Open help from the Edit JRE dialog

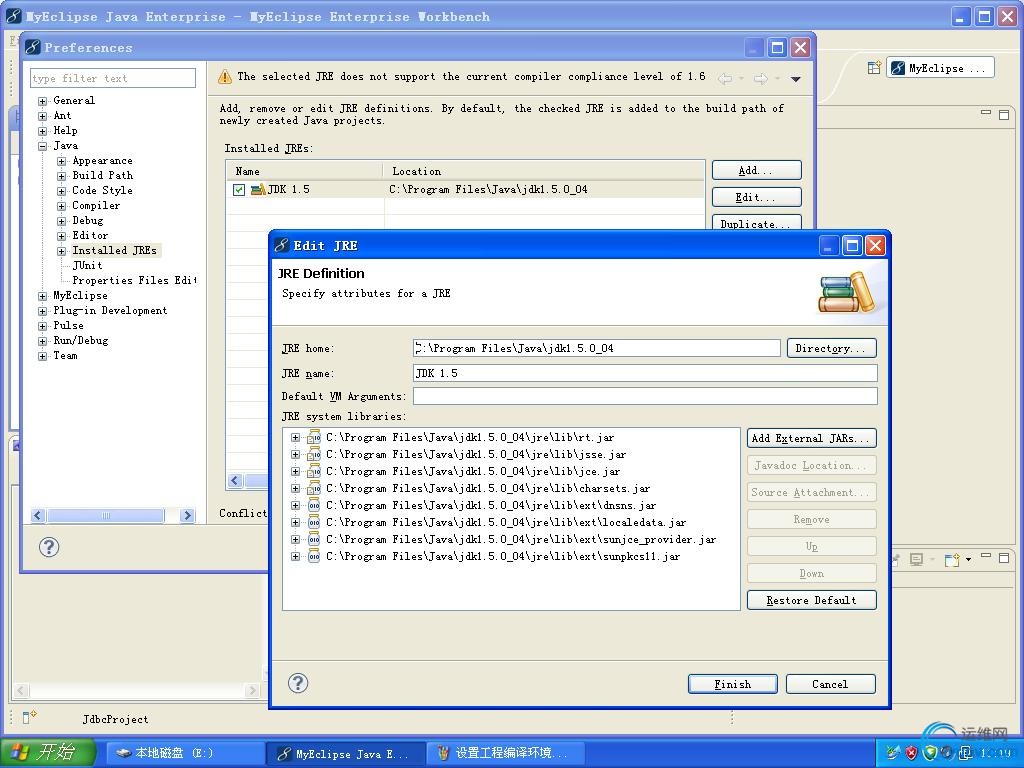(x=298, y=683)
